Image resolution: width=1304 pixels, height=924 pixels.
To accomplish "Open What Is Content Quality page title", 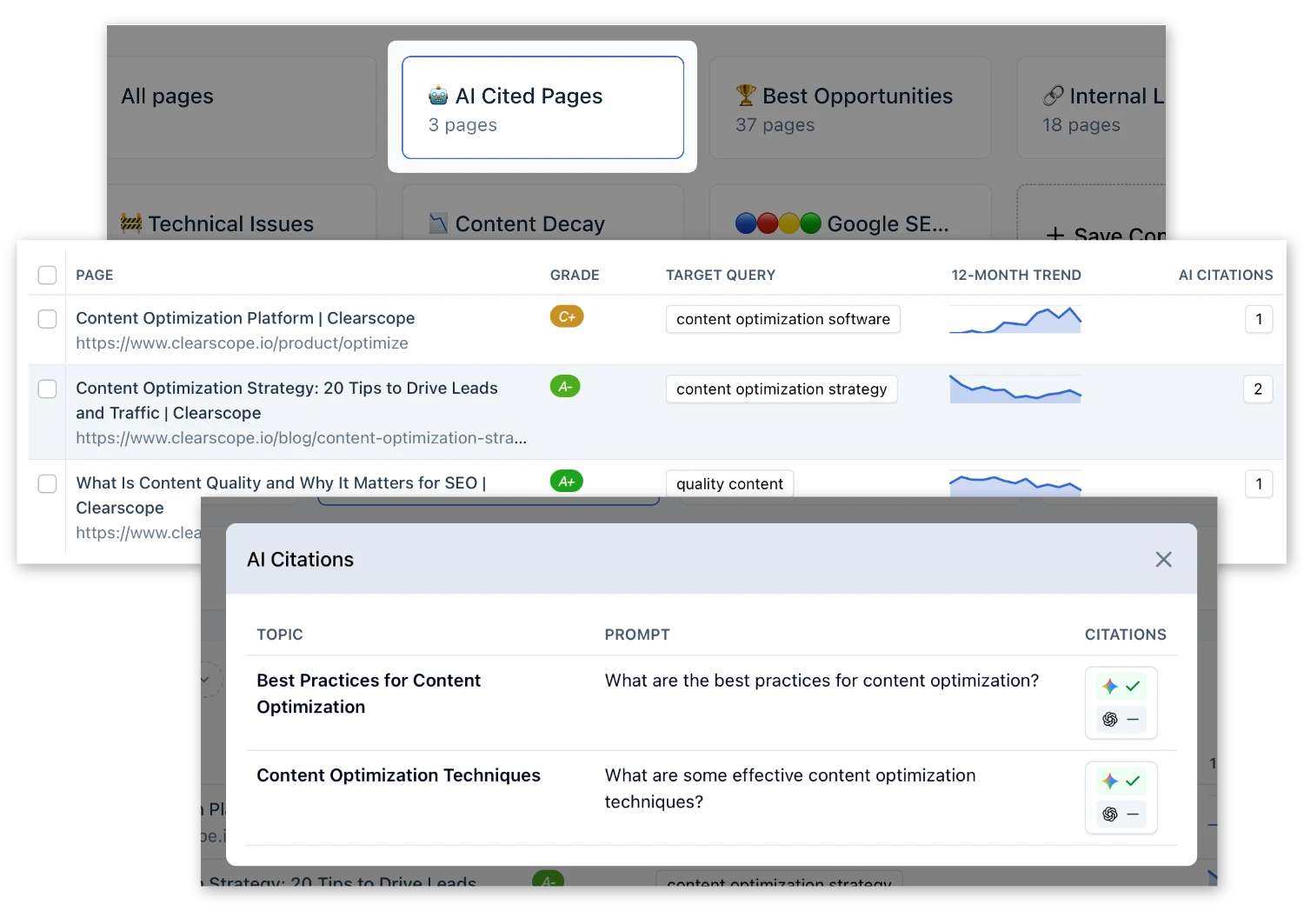I will pos(281,495).
